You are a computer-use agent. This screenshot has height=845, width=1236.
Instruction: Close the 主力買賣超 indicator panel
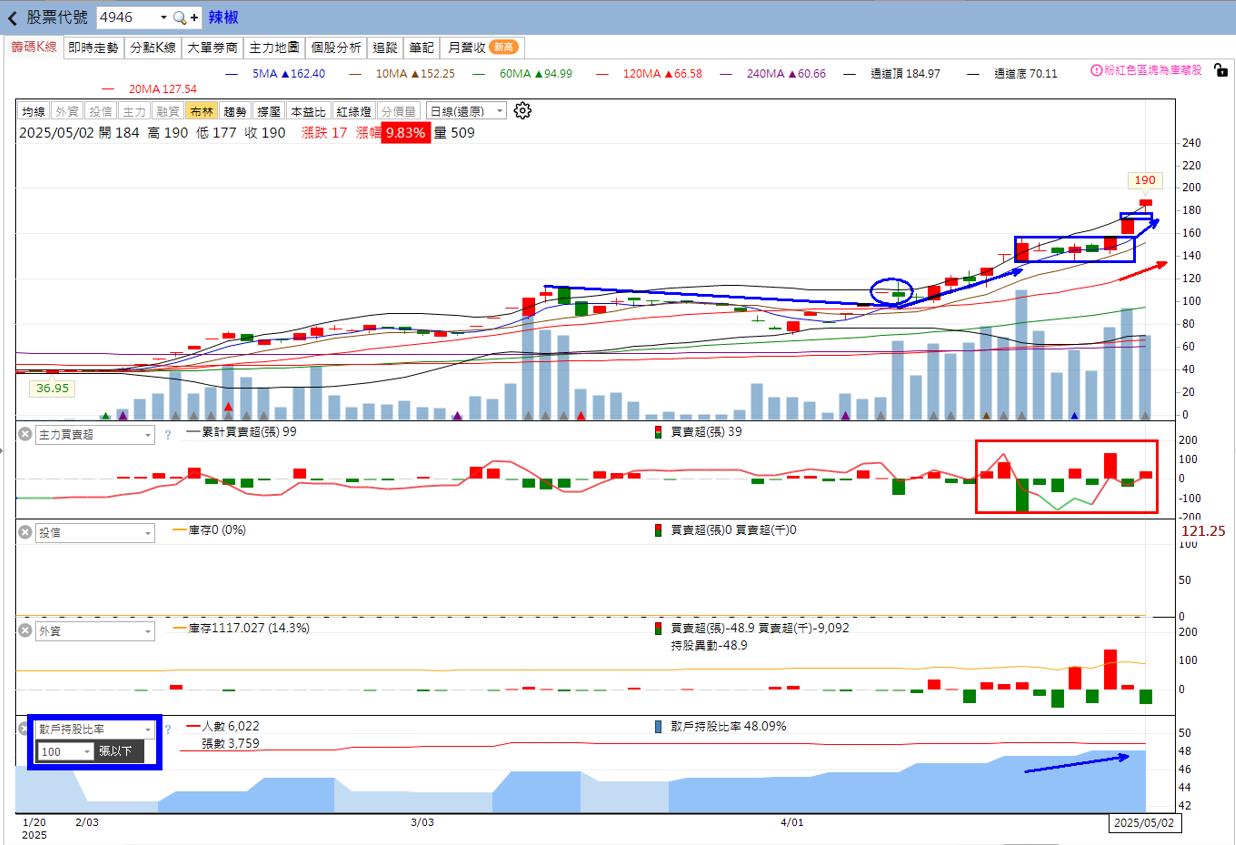tap(26, 434)
